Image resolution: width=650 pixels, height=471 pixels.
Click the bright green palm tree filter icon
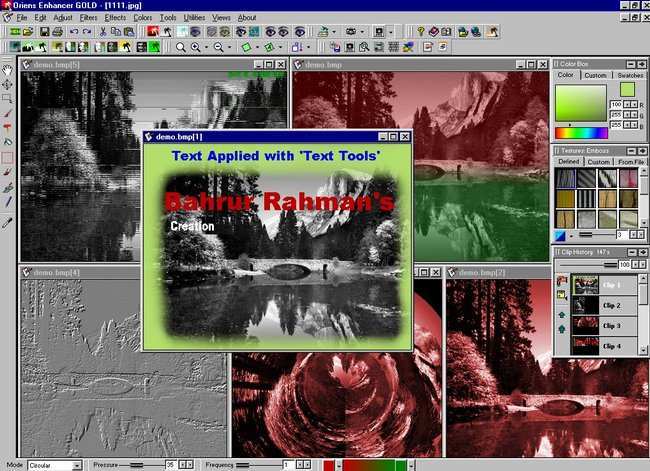[154, 47]
